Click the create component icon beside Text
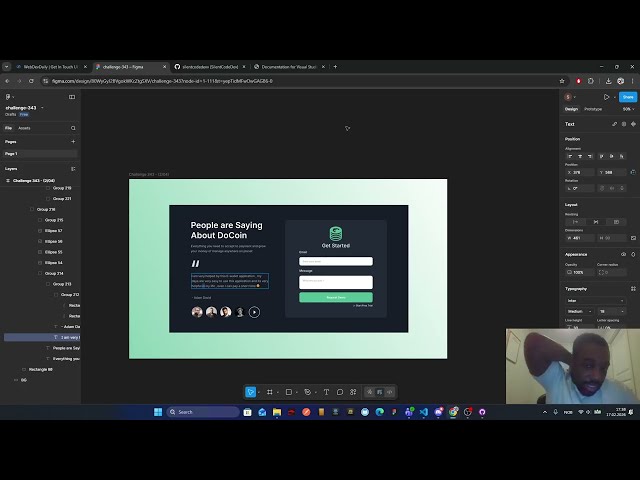Screen dimensions: 640x480 point(633,124)
